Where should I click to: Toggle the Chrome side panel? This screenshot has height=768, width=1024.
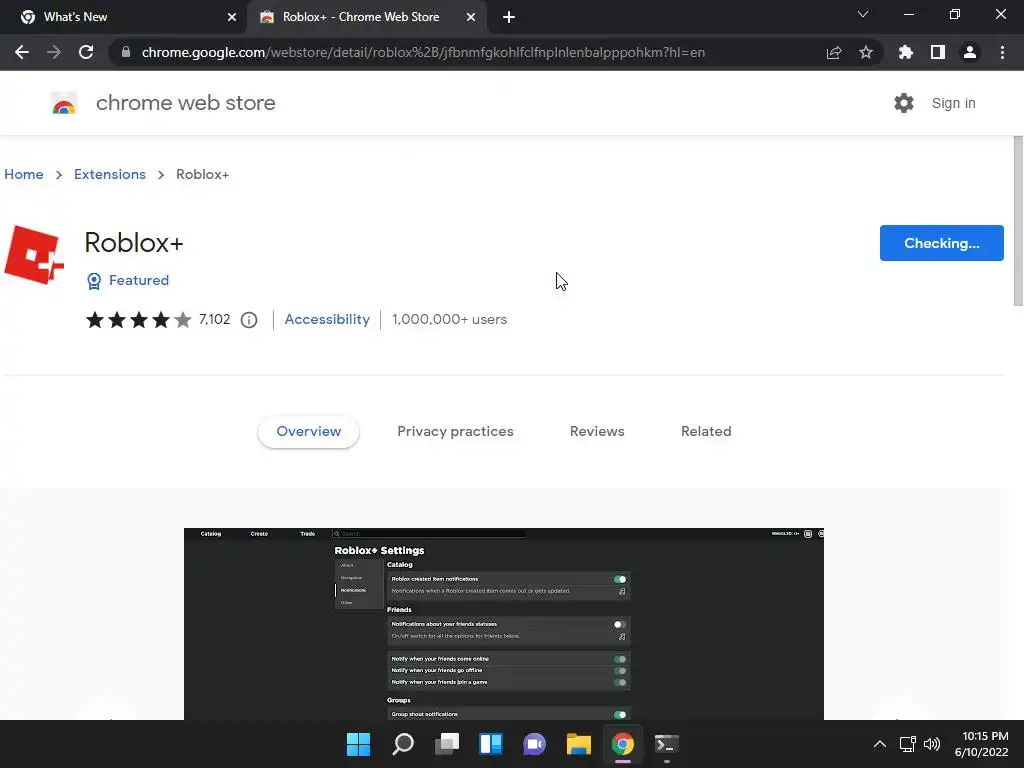(x=938, y=52)
